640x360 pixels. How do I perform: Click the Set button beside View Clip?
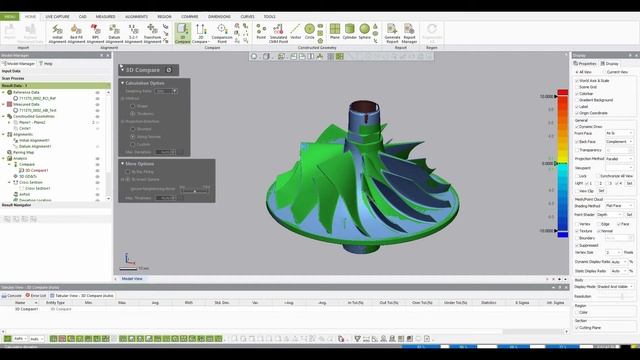coord(601,191)
